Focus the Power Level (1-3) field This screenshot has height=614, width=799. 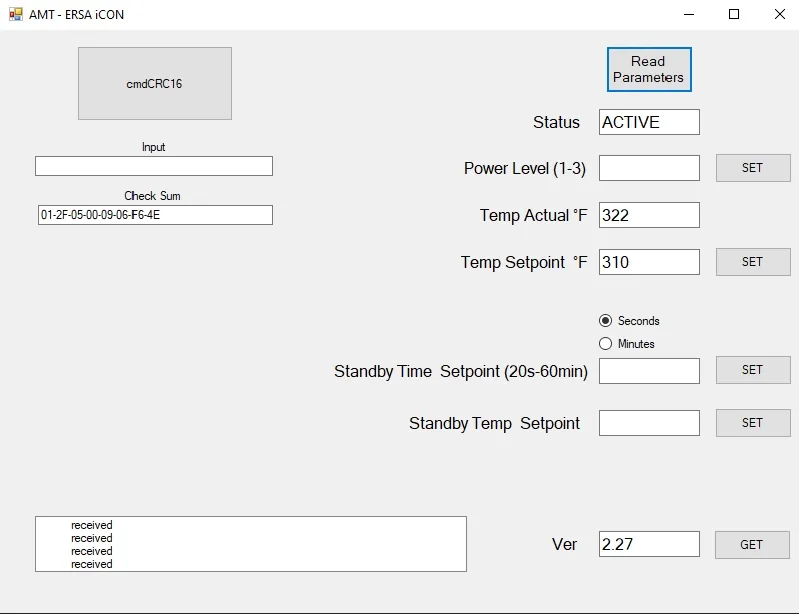[649, 168]
